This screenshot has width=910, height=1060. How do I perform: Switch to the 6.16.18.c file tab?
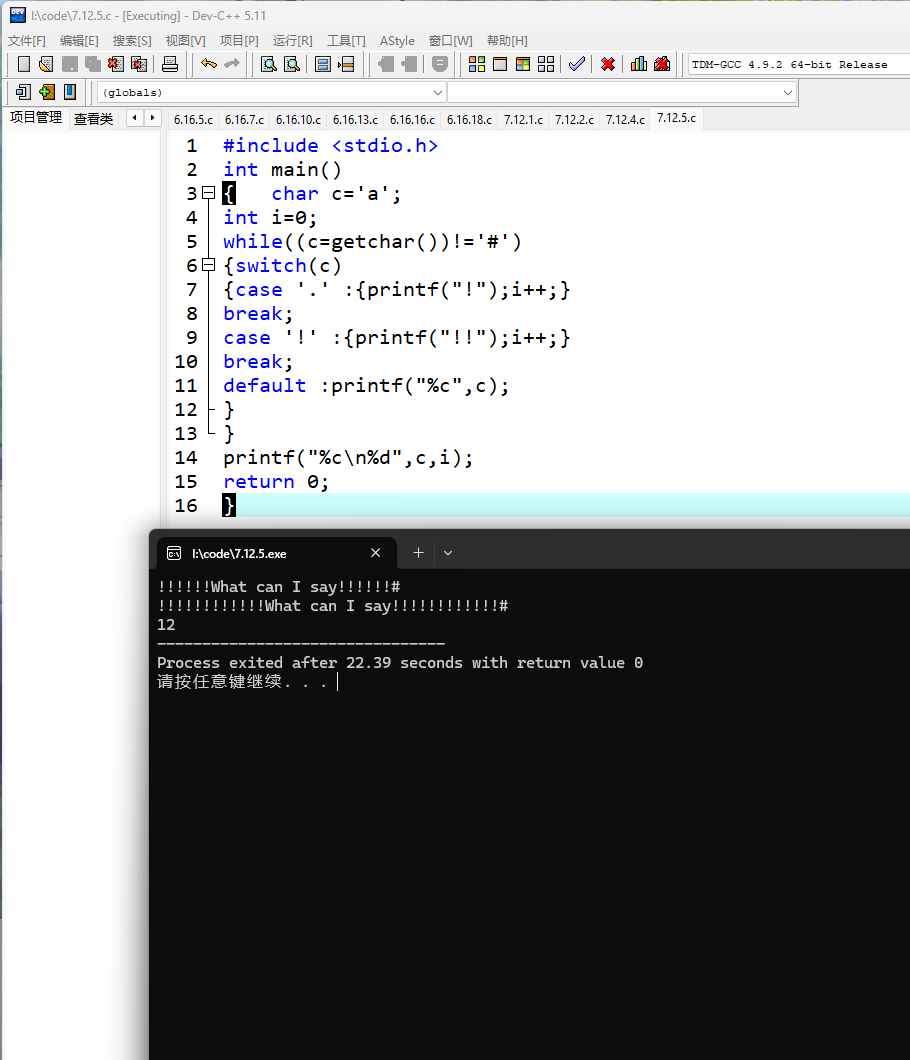(x=469, y=120)
